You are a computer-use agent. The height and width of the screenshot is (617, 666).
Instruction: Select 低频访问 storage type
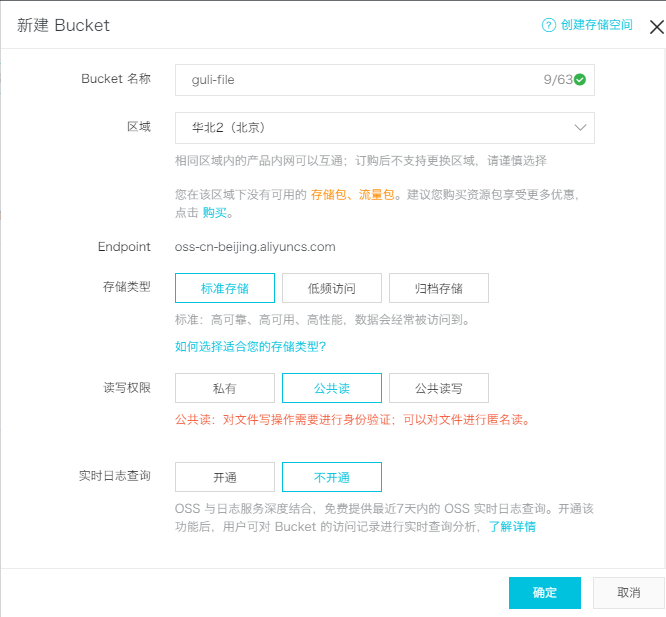(x=331, y=288)
